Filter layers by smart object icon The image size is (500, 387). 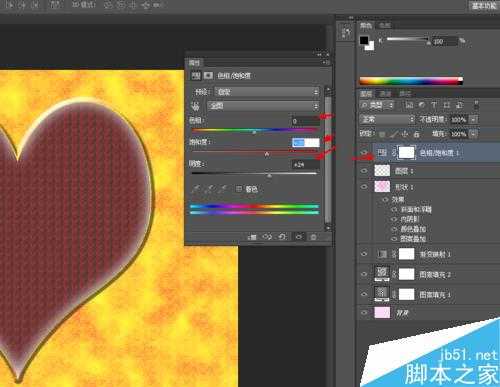point(459,105)
